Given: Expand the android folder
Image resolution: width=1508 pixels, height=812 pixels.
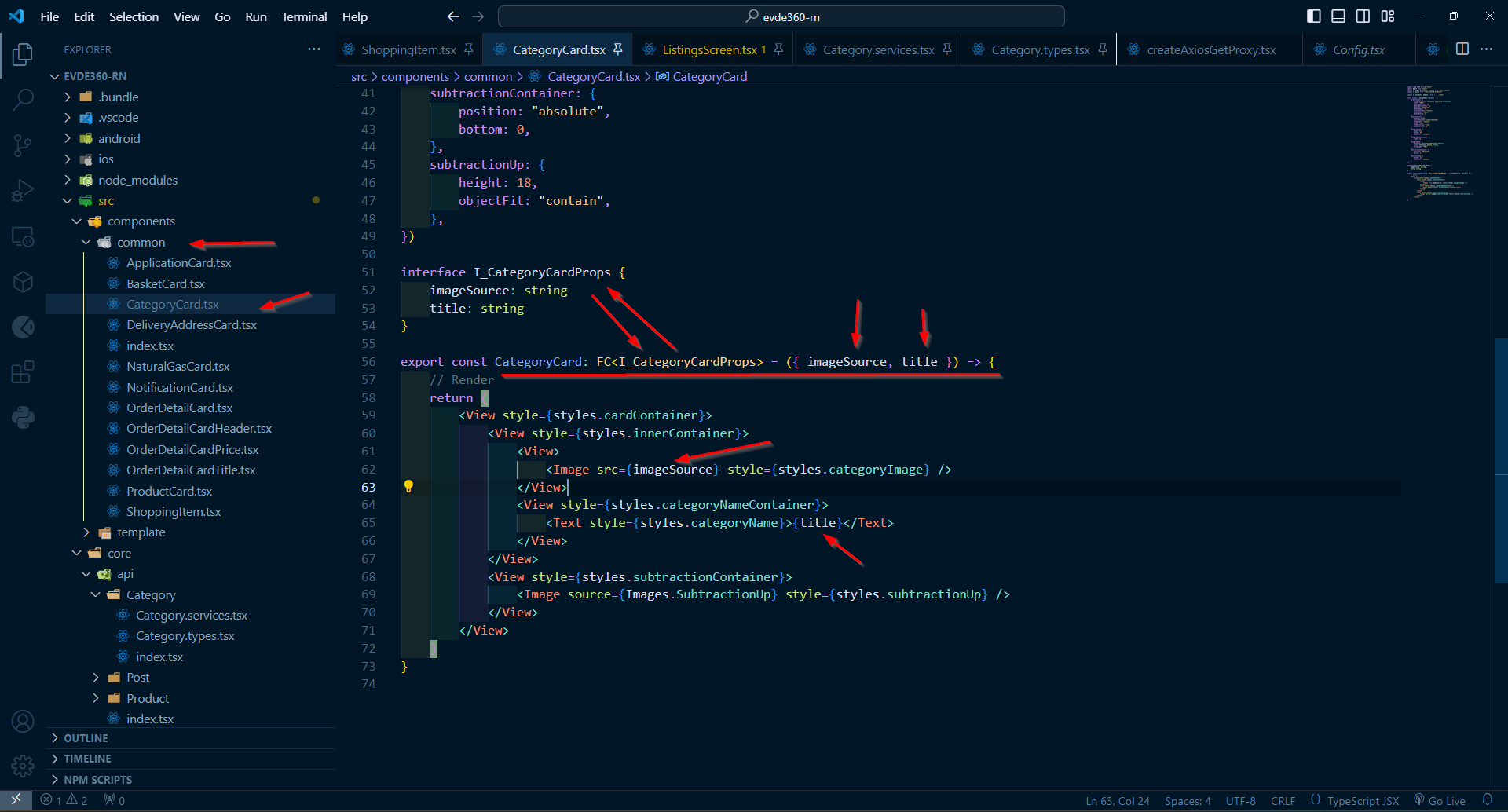Looking at the screenshot, I should tap(119, 138).
